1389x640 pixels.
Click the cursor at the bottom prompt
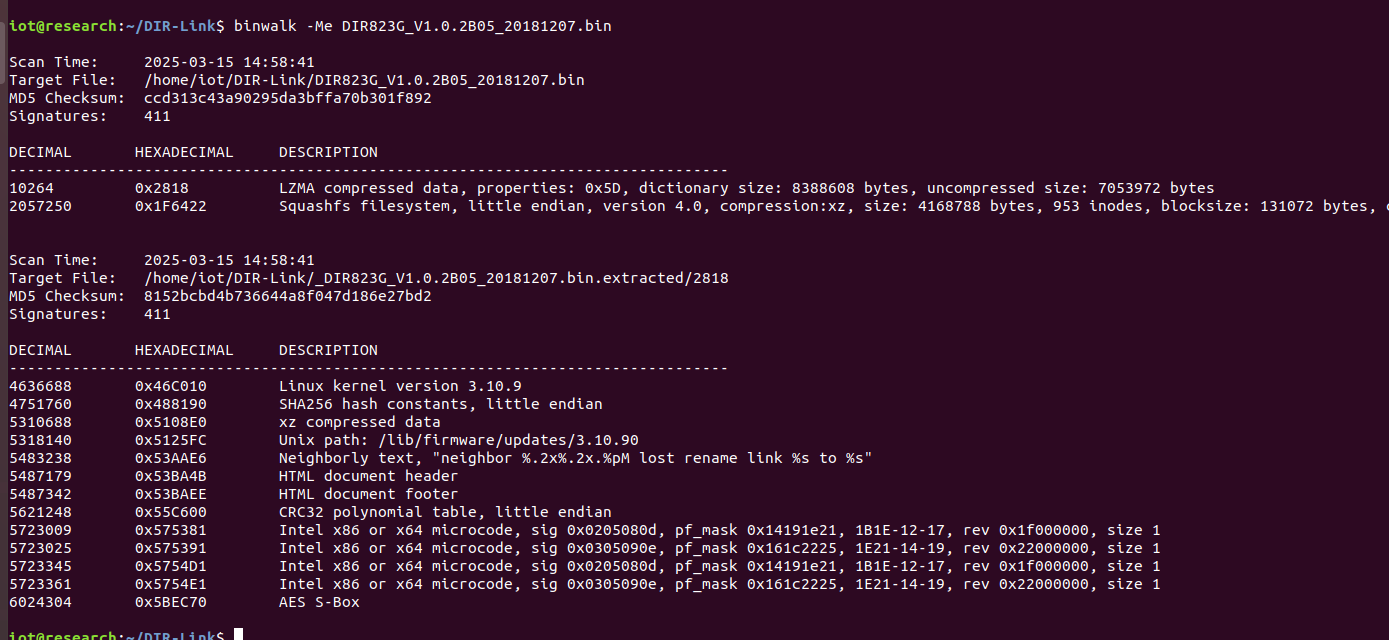click(238, 635)
